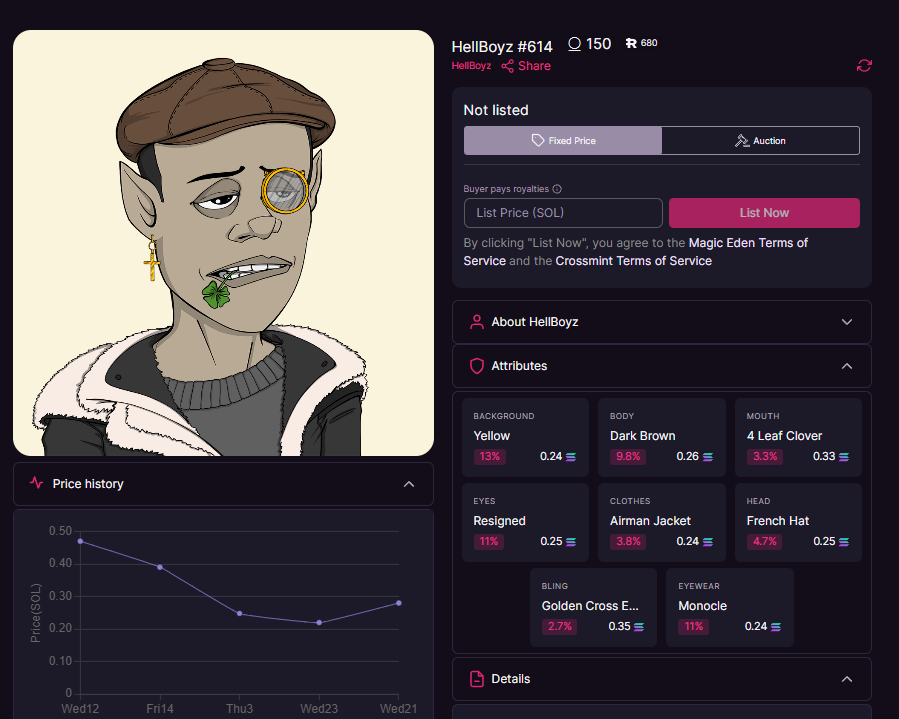Click the Not listed status text

click(496, 110)
